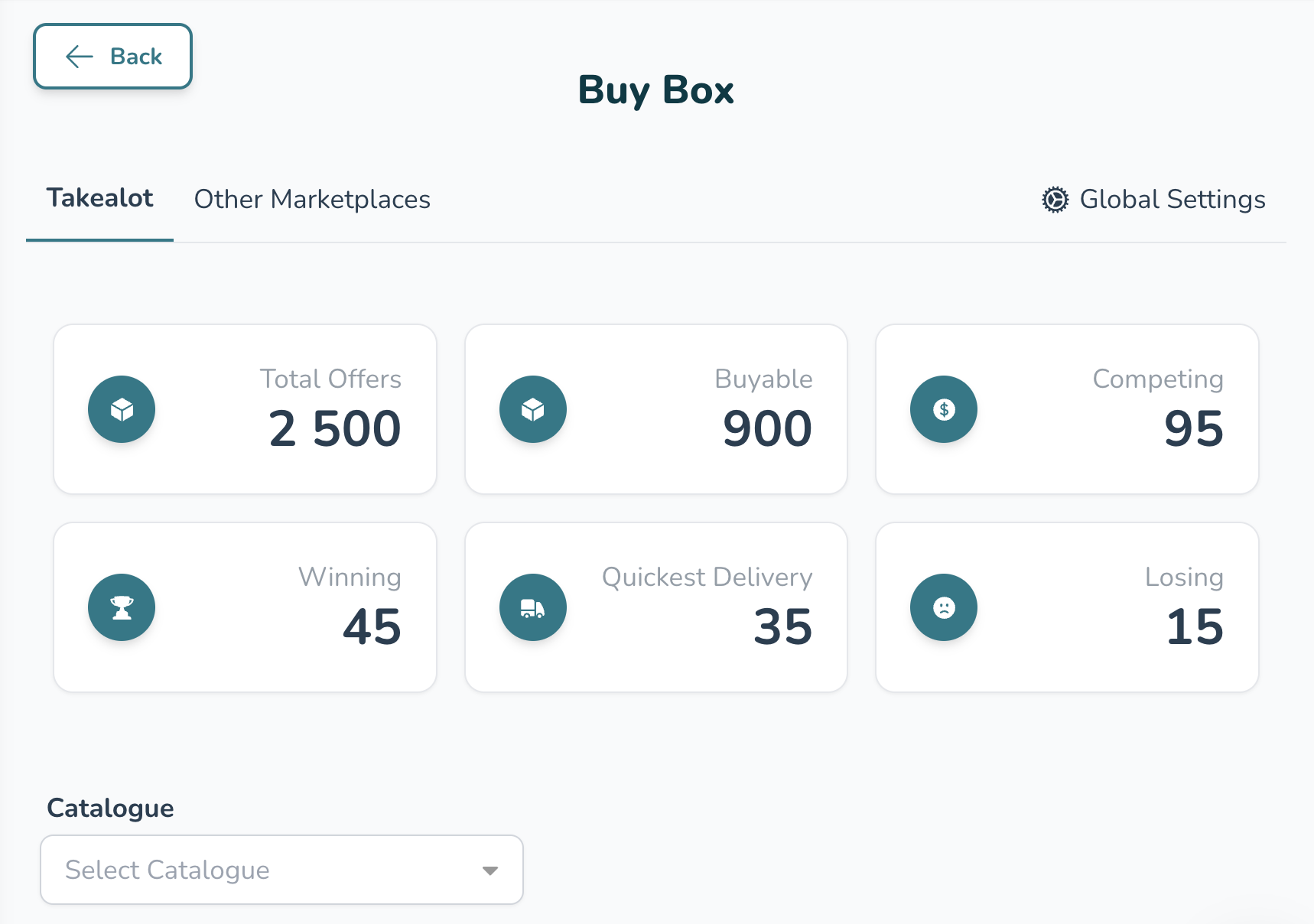This screenshot has width=1314, height=924.
Task: Click the Quickest Delivery truck icon
Action: pyautogui.click(x=533, y=607)
